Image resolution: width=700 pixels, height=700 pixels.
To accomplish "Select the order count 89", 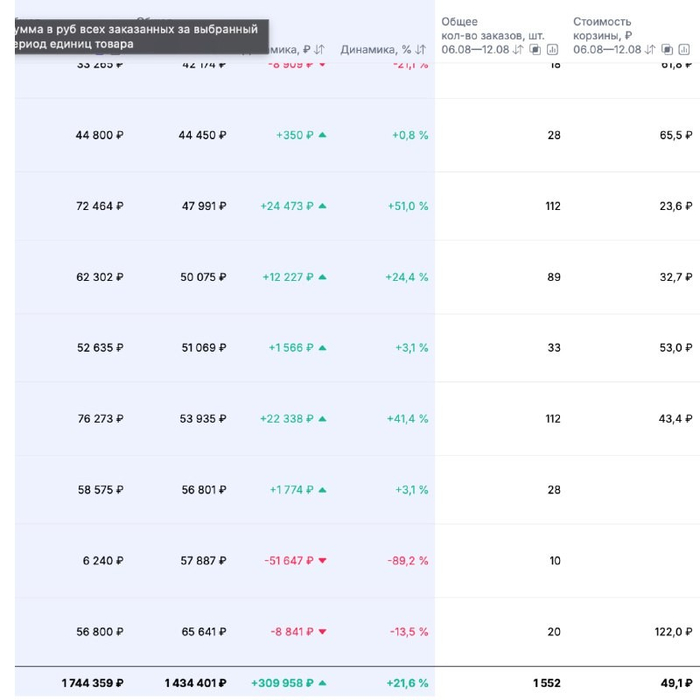I will click(x=554, y=277).
